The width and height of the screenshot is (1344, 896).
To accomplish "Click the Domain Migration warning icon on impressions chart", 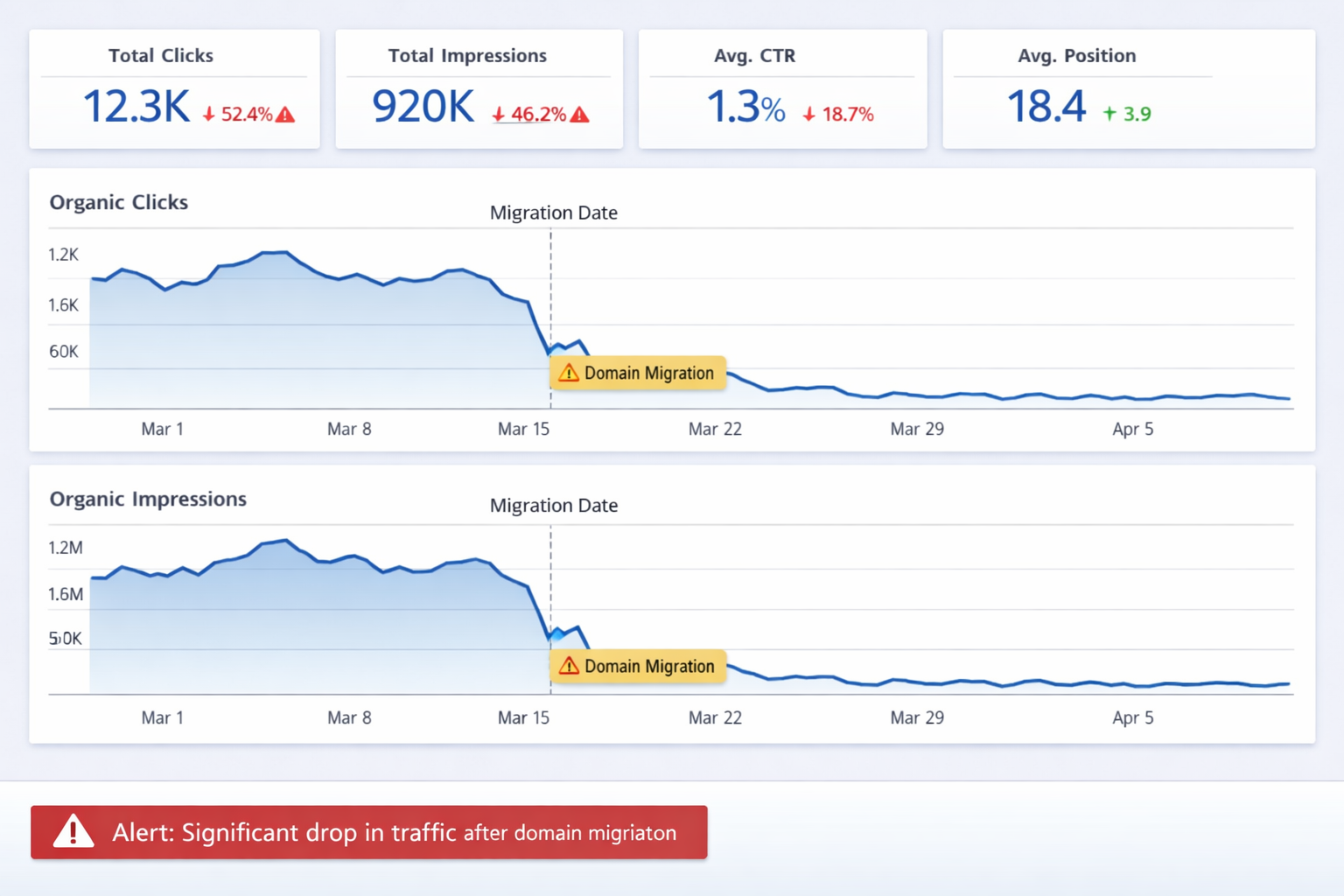I will [569, 666].
